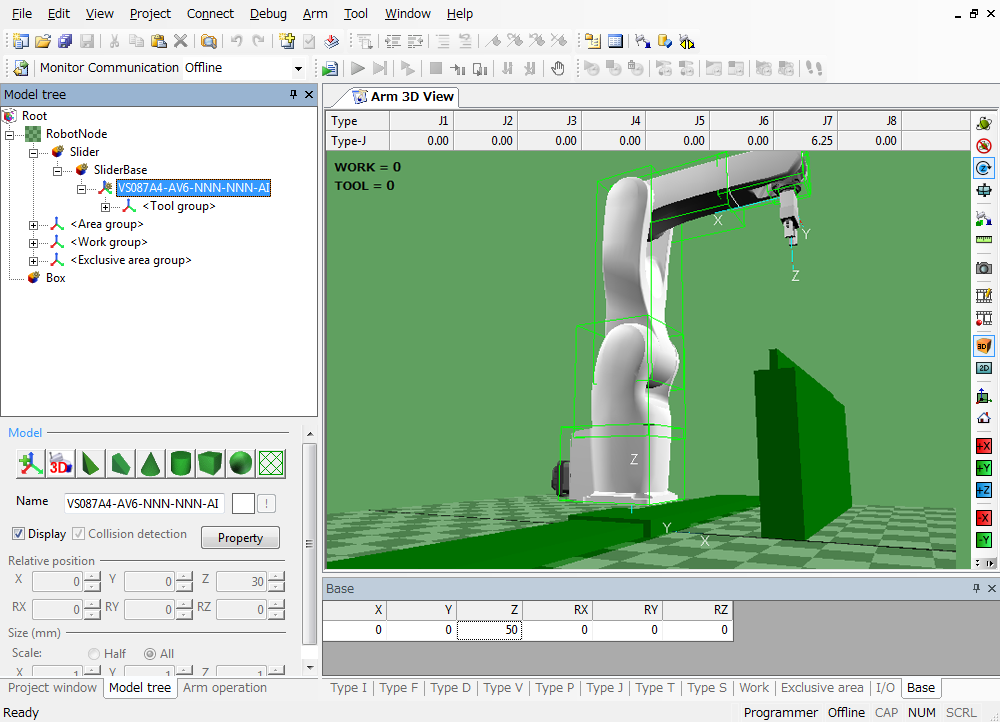Click the 2D view mode icon
This screenshot has width=1000, height=722.
984,368
